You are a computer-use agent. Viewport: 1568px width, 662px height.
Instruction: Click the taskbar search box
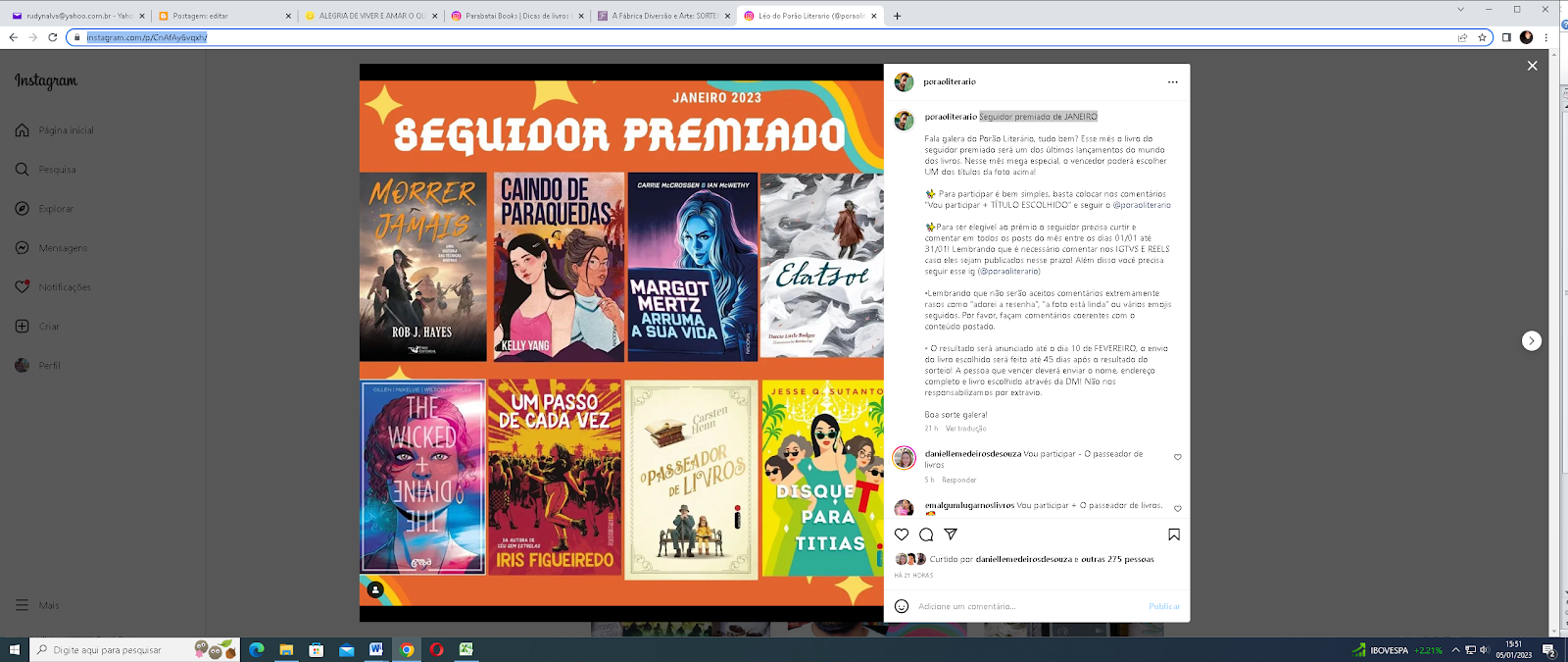(x=134, y=649)
